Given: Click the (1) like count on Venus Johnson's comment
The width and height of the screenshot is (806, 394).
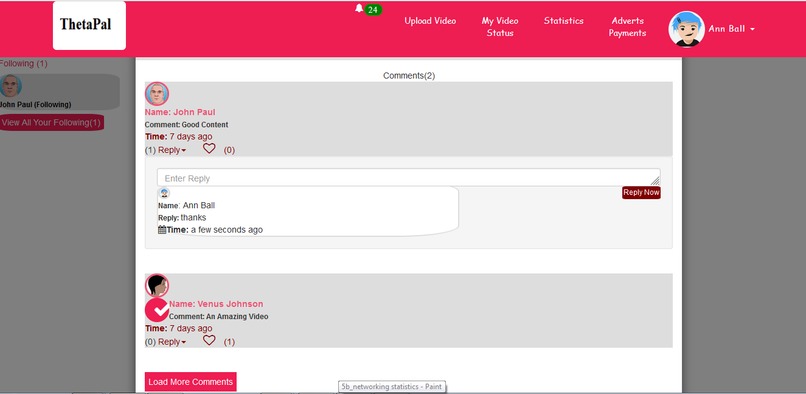Looking at the screenshot, I should [229, 342].
